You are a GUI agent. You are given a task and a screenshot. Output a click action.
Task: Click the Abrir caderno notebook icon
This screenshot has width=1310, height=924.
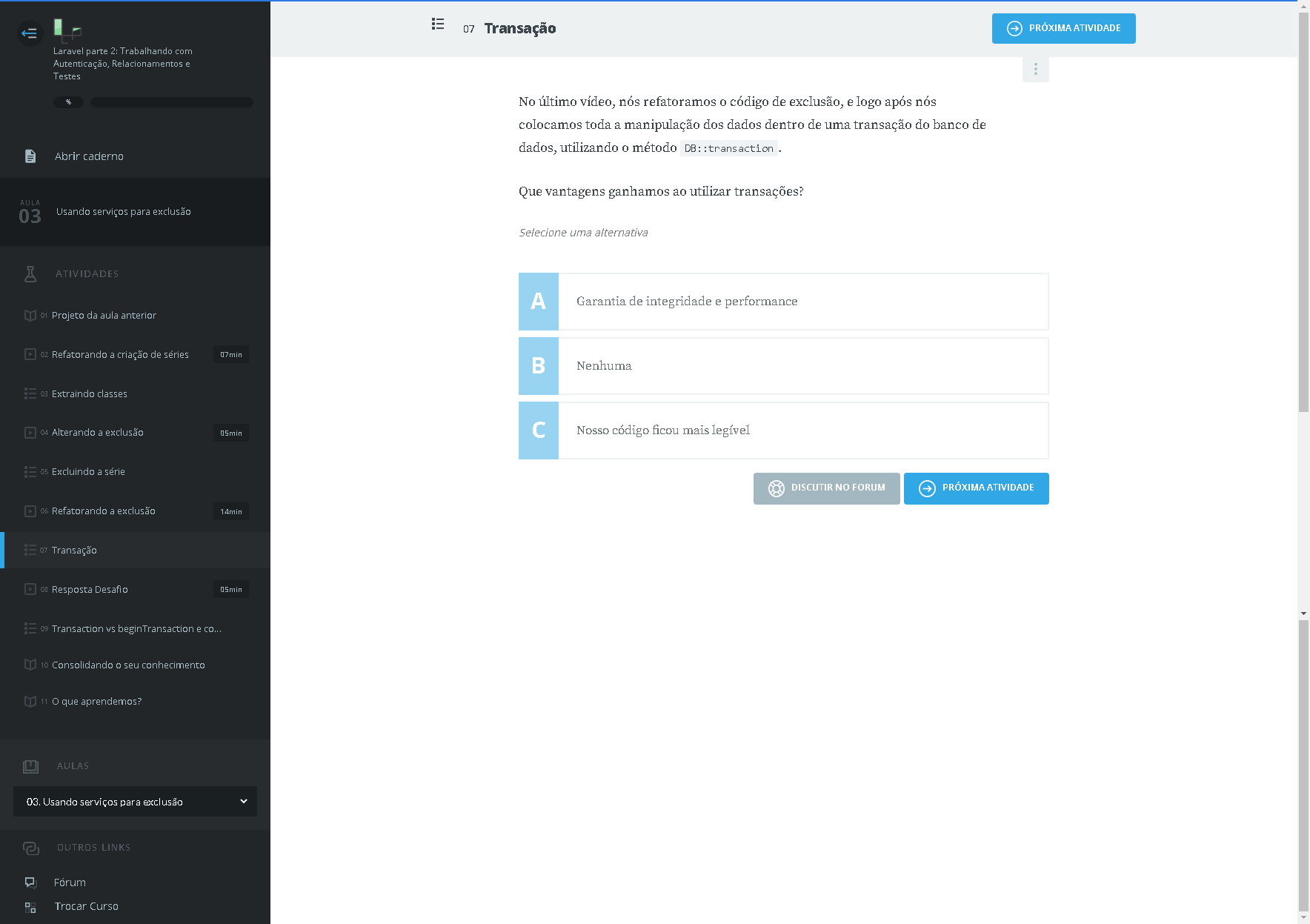tap(30, 156)
